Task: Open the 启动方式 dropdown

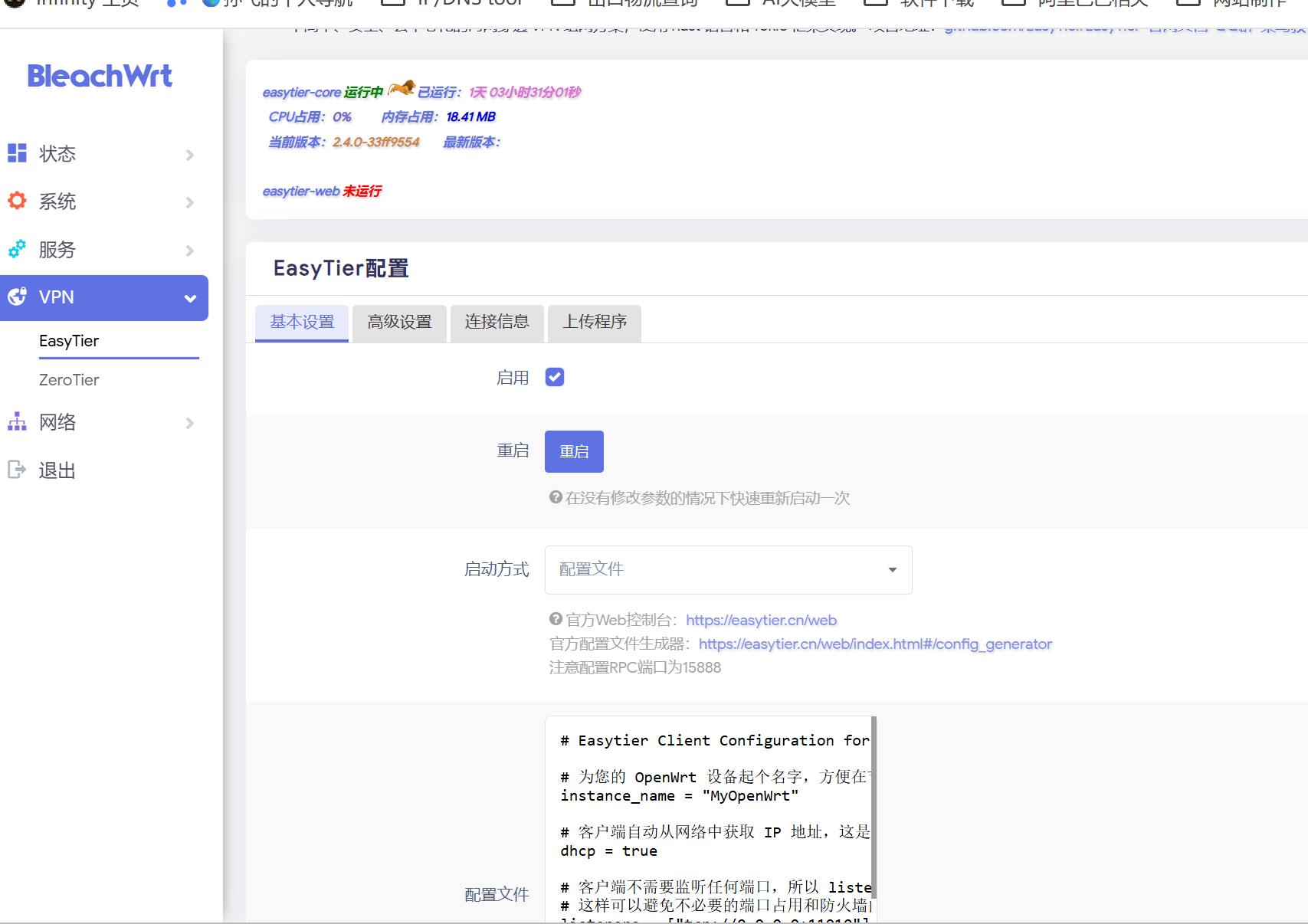Action: tap(728, 569)
